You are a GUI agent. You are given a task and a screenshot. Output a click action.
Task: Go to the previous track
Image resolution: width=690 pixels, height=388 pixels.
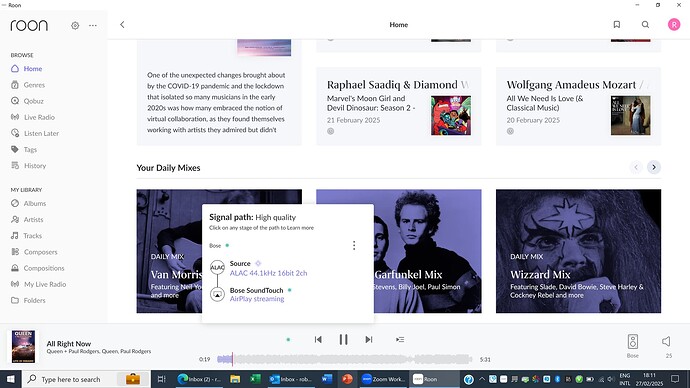coord(318,339)
